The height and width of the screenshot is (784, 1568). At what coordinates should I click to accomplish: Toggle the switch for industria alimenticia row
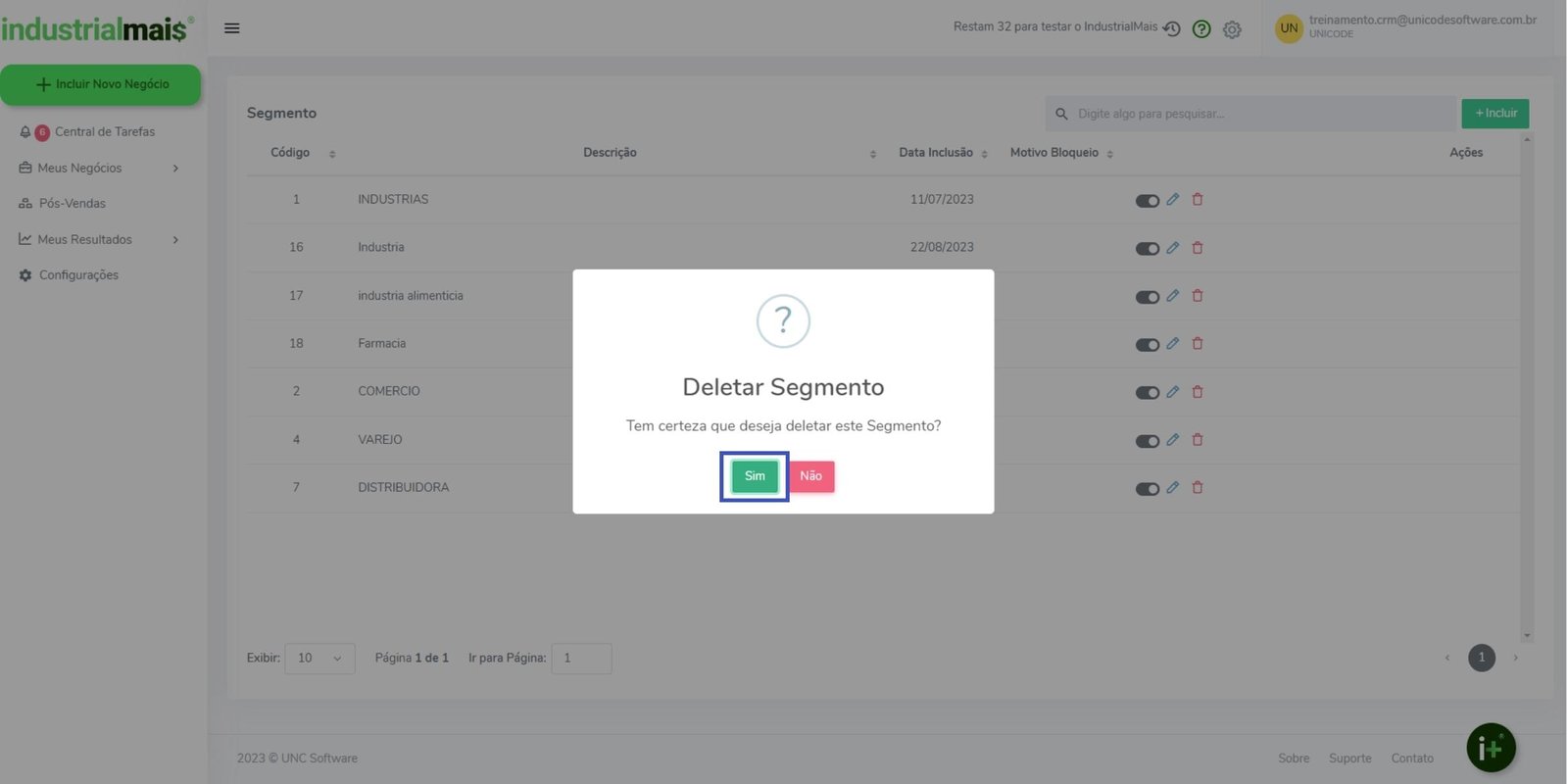1147,297
